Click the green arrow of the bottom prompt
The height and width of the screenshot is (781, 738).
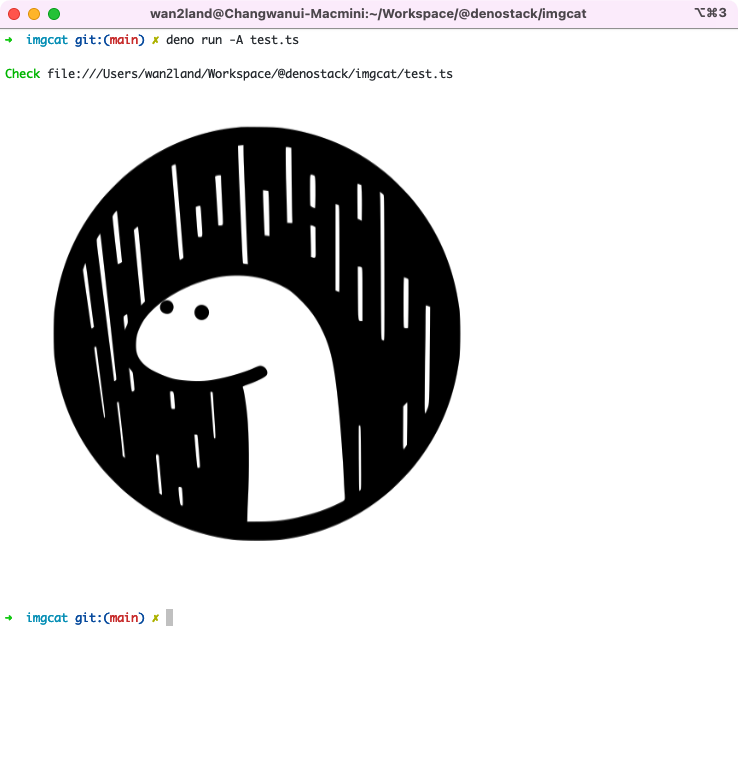pyautogui.click(x=9, y=618)
